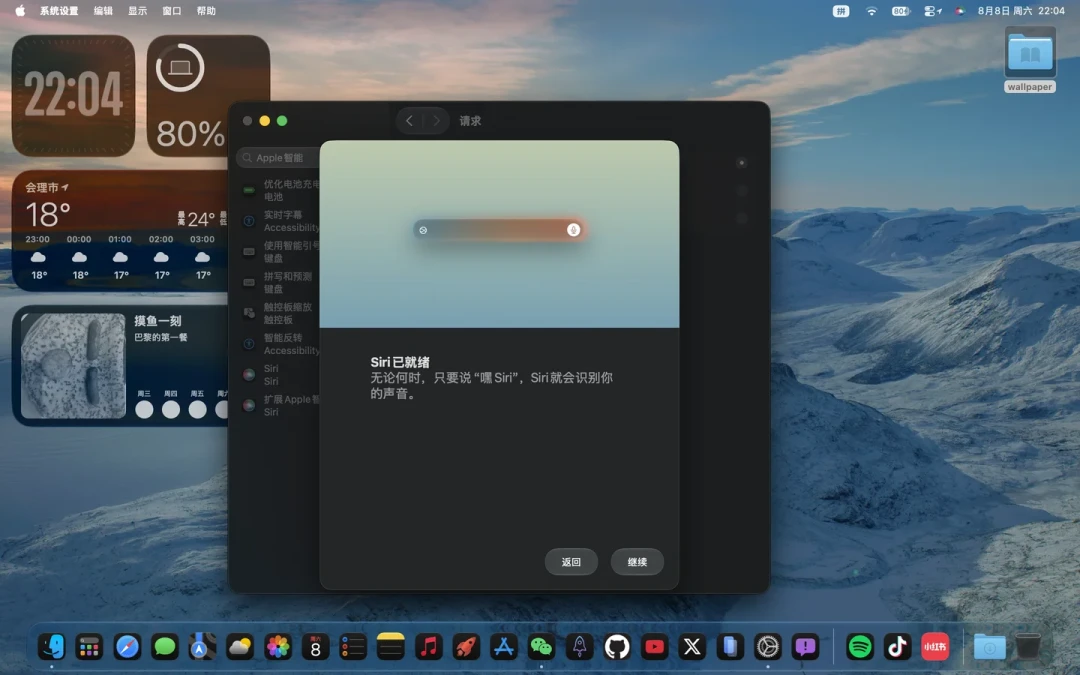Open Trash in the Dock
This screenshot has width=1080, height=675.
[1028, 647]
